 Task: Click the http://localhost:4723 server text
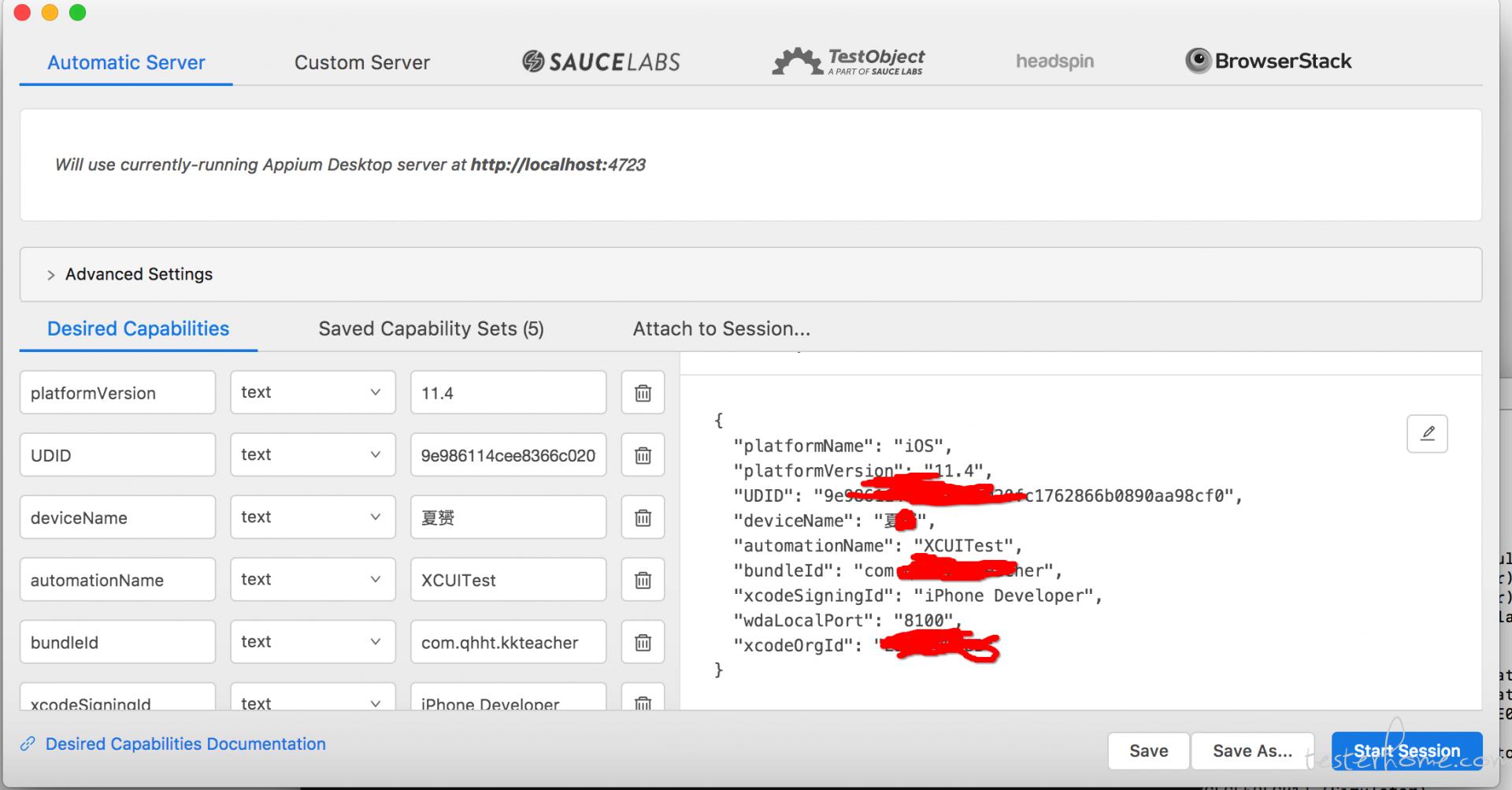558,165
